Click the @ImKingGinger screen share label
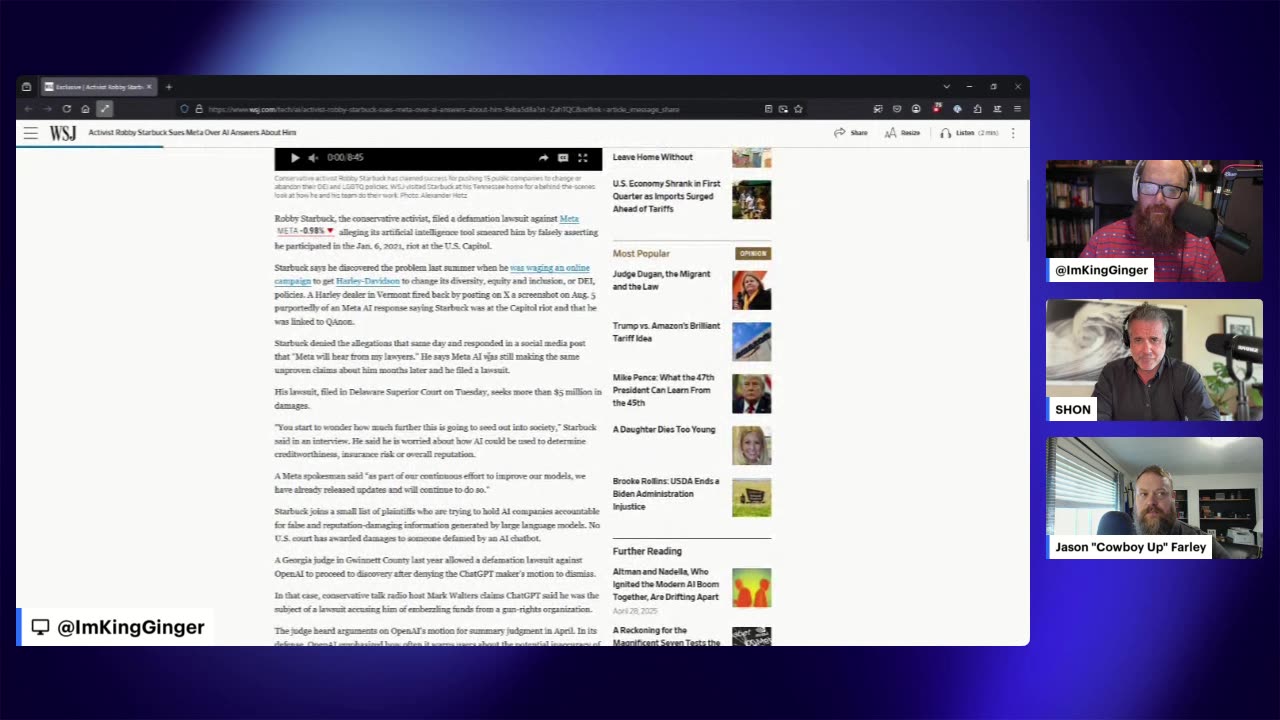Image resolution: width=1280 pixels, height=720 pixels. point(117,627)
